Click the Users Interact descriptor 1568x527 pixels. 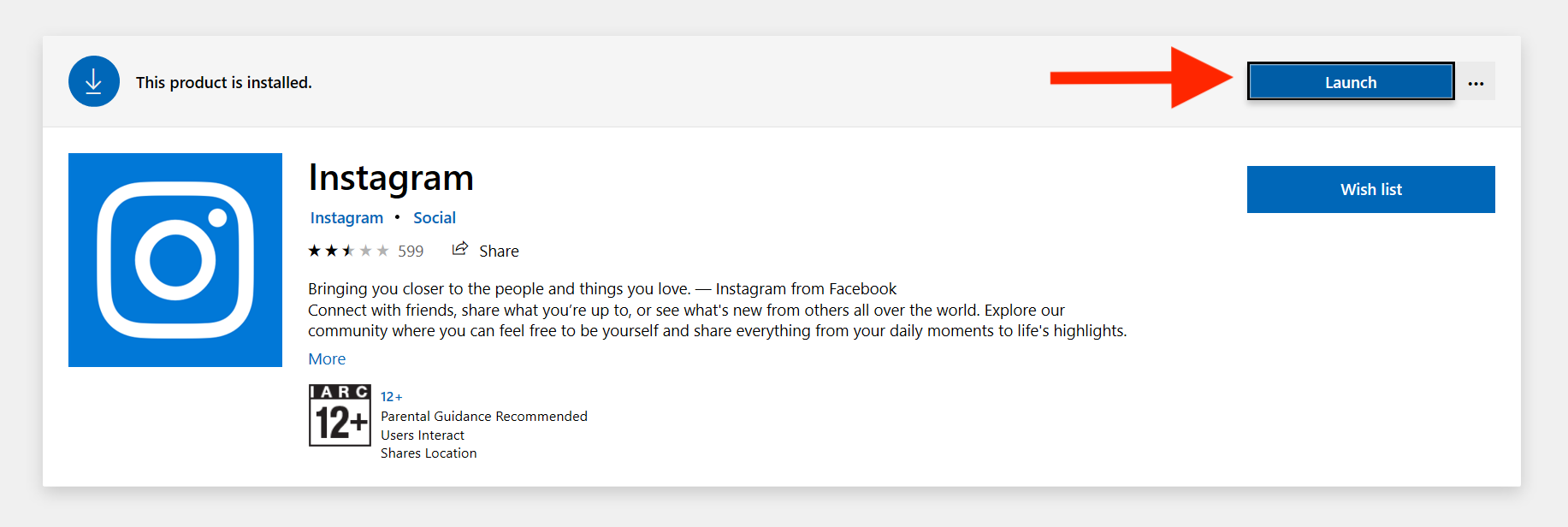click(x=423, y=435)
